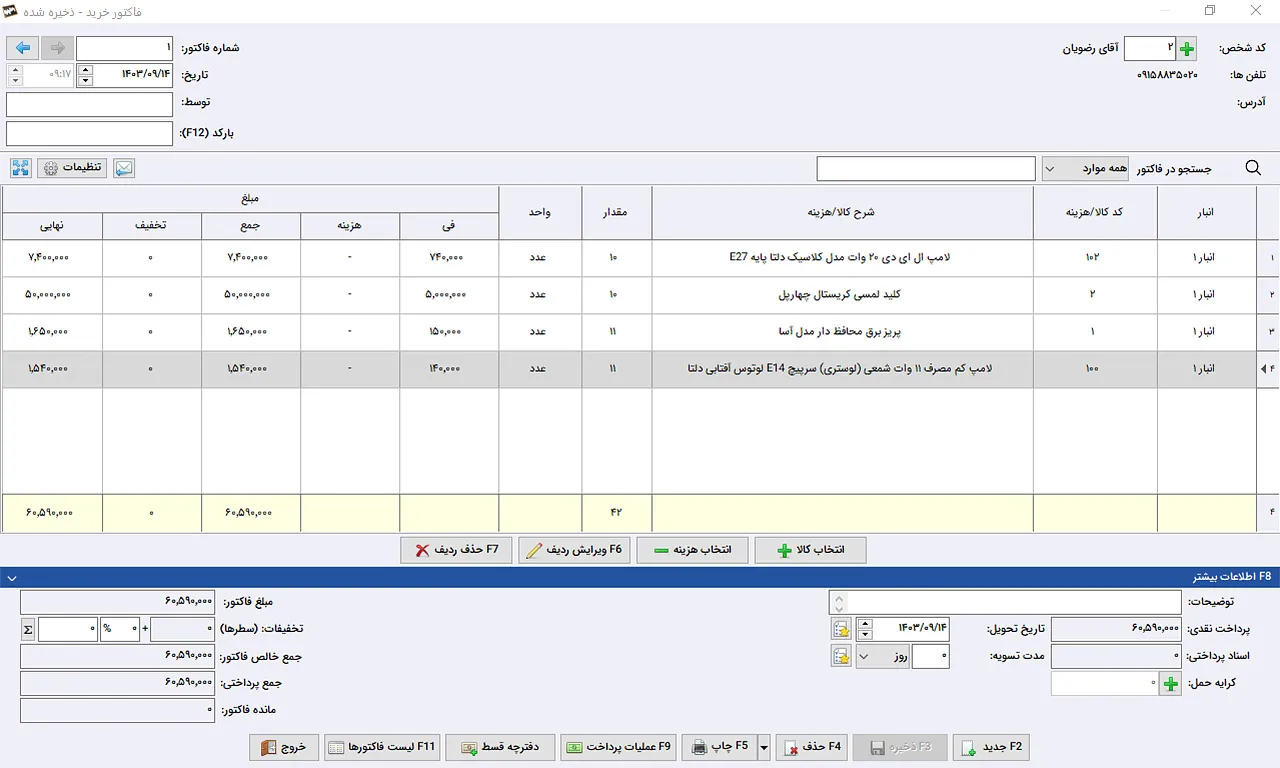
Task: Open F11 لیست فاکتورها invoice list
Action: [382, 747]
